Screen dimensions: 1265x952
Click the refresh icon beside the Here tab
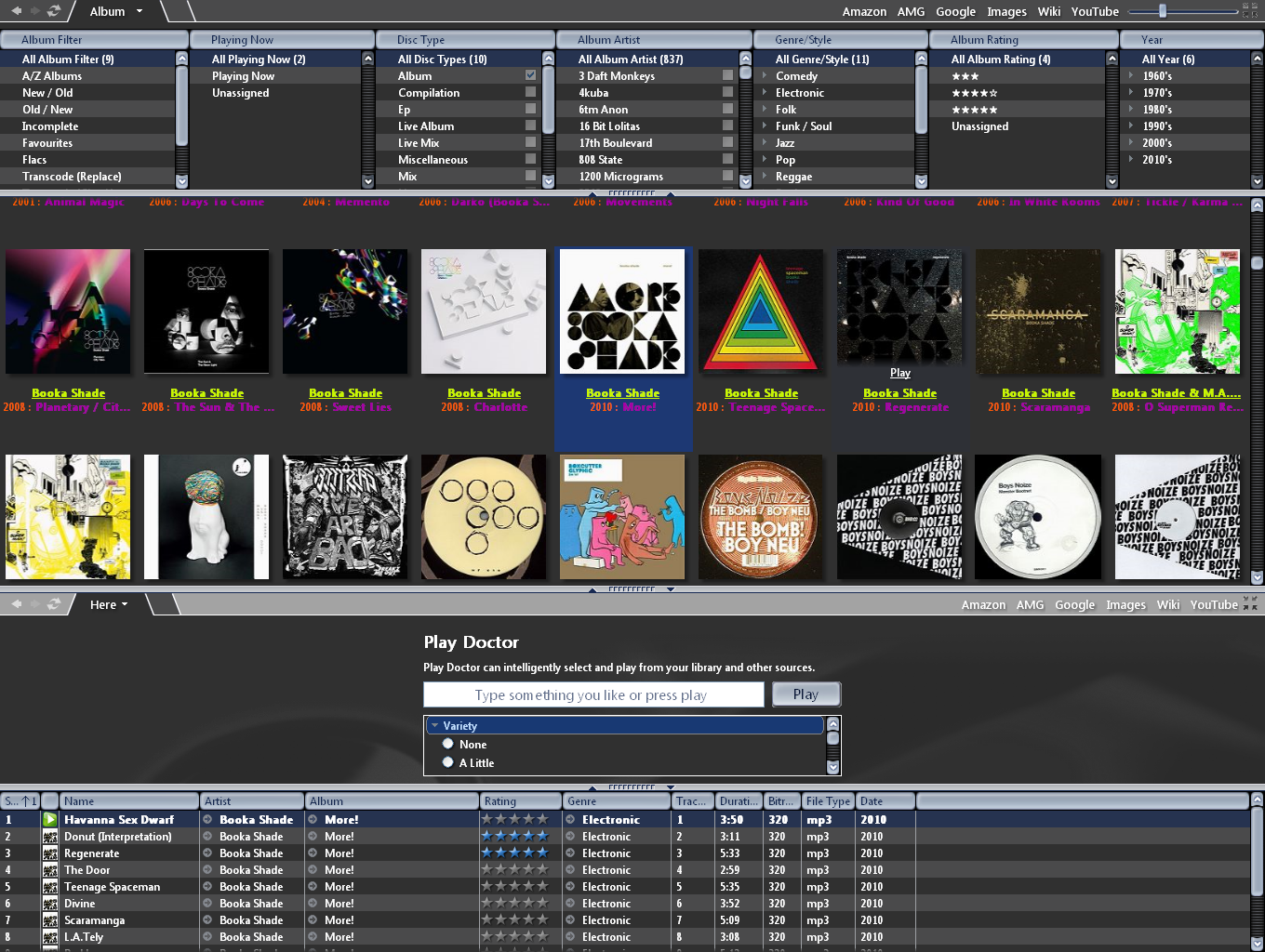click(x=54, y=604)
